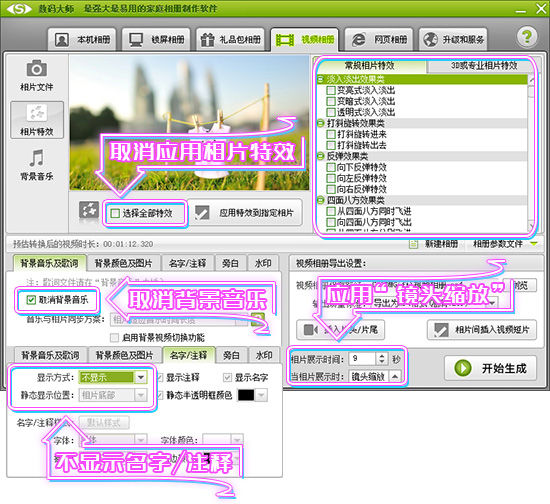
Task: Switch to the 3D或专业相片特效 tab
Action: (483, 66)
